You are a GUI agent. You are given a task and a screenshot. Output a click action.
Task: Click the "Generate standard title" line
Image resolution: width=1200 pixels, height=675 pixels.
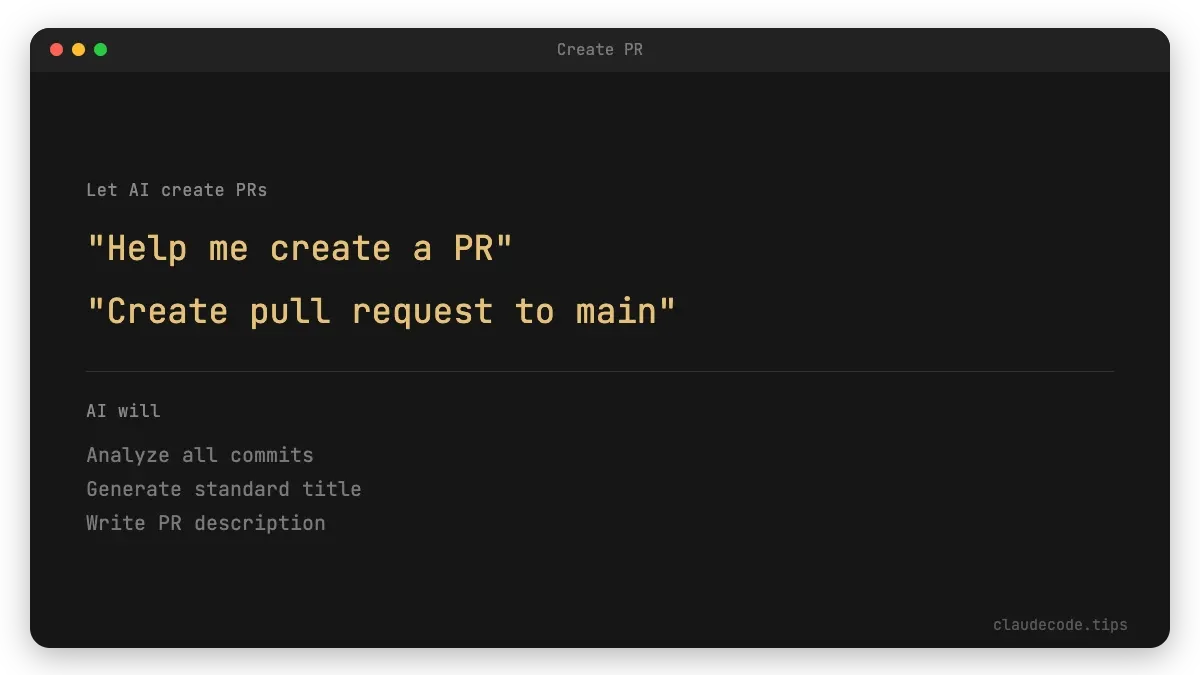pos(224,489)
